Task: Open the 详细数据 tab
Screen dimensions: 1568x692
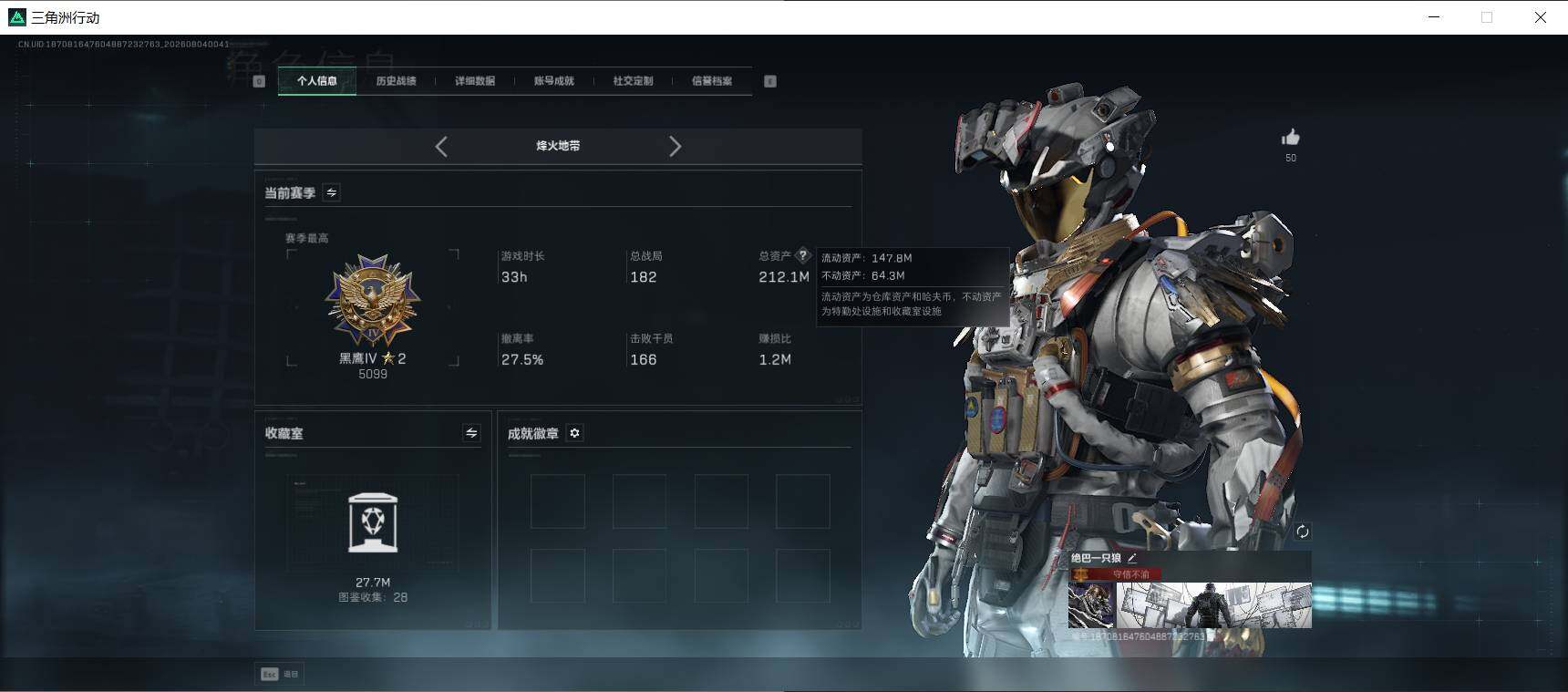Action: 475,81
